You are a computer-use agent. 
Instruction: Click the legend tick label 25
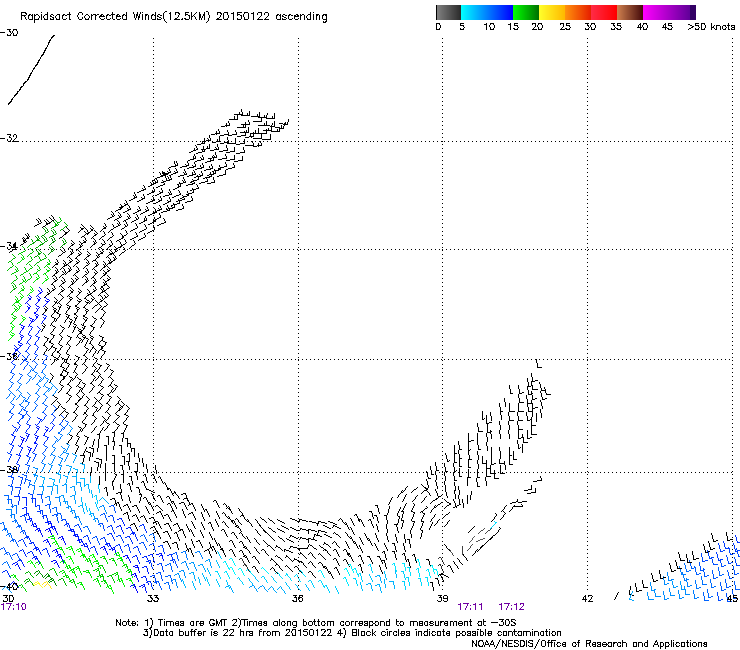[565, 27]
